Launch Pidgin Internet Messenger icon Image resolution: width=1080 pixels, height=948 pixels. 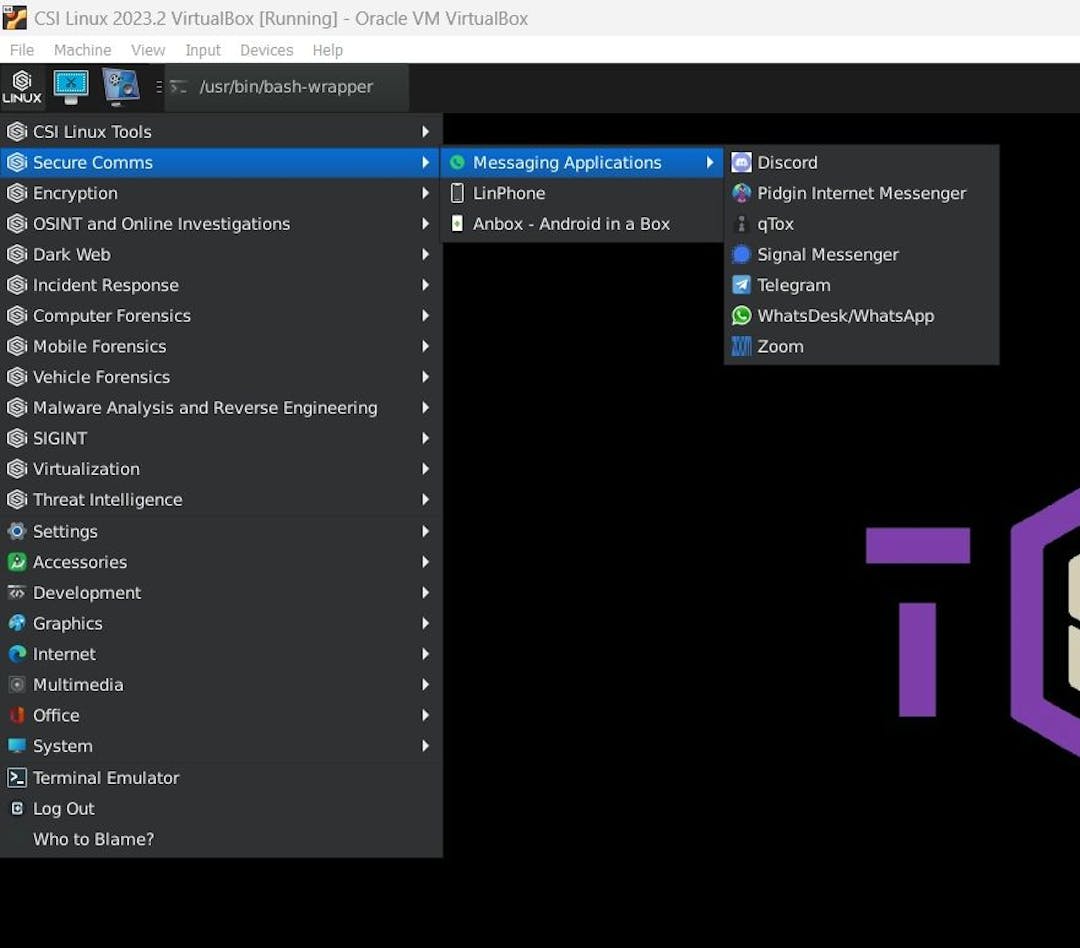click(x=741, y=194)
